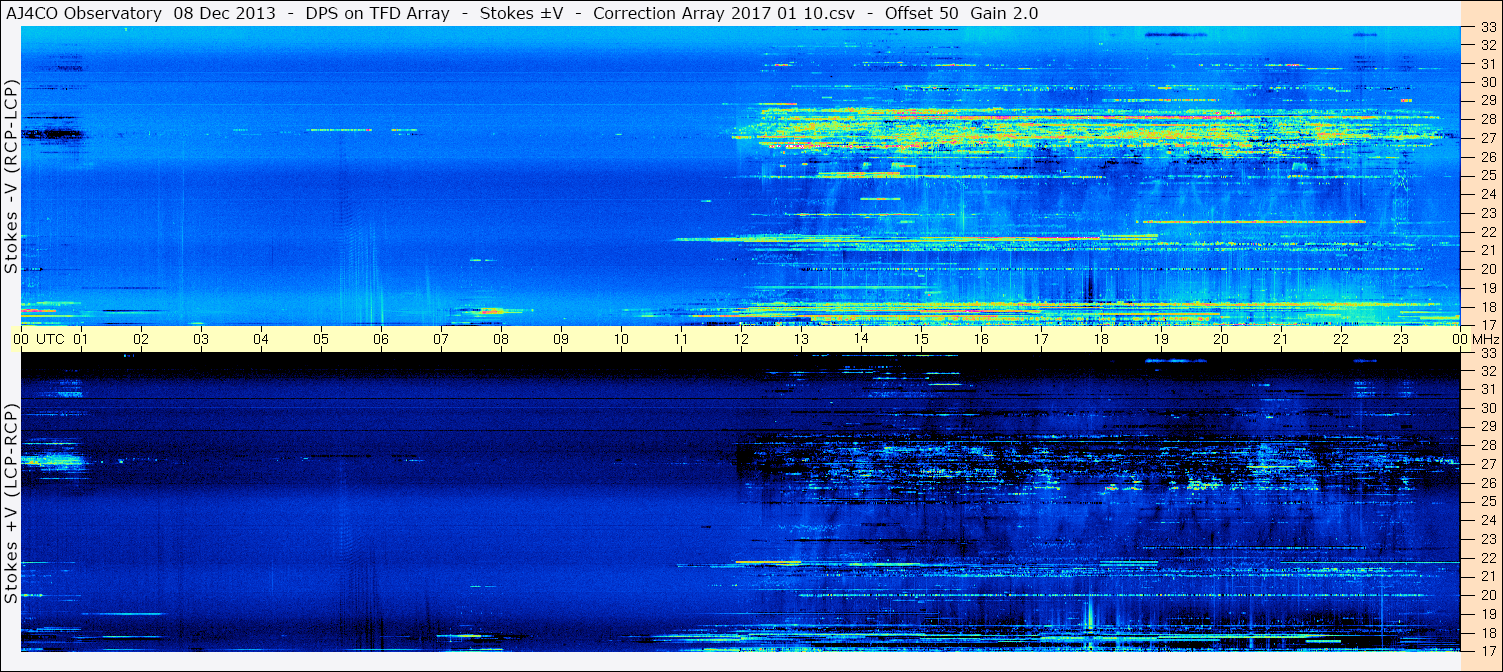Select the 30 MHz tick of Stokes -V panel
1503x672 pixels.
click(x=1487, y=82)
